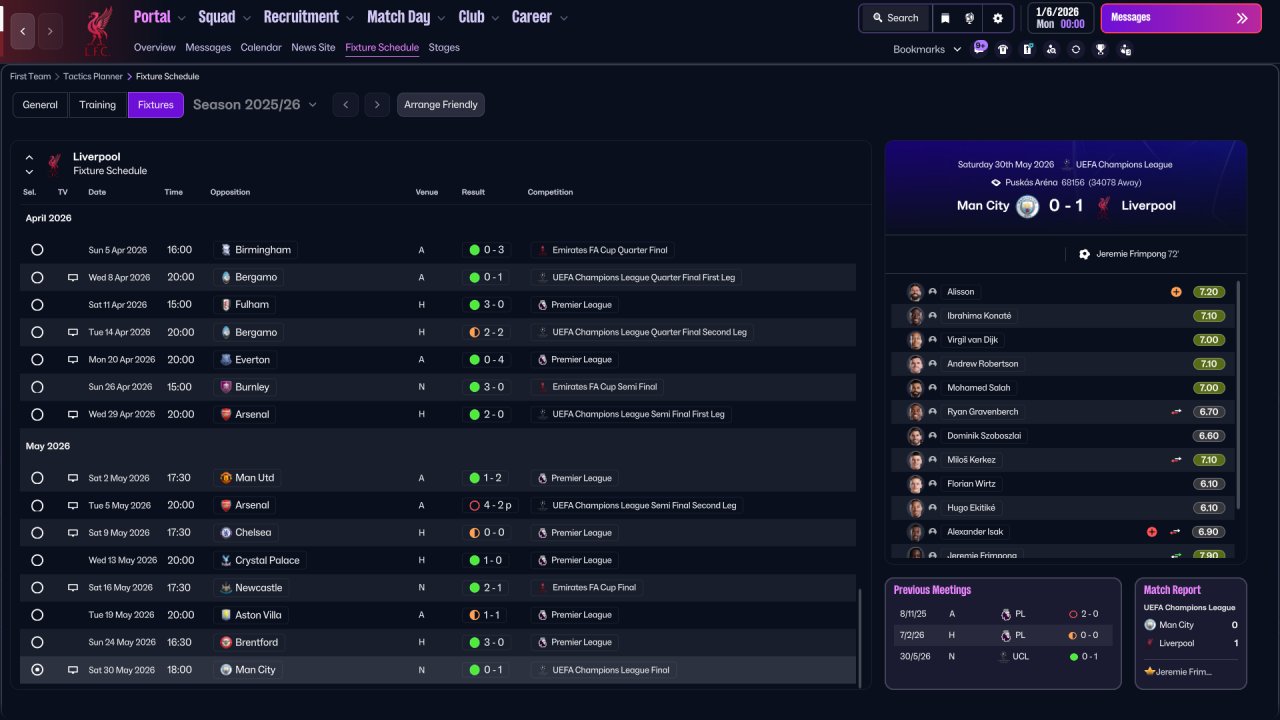Open the Season 2025/26 dropdown
The width and height of the screenshot is (1280, 720).
click(255, 105)
